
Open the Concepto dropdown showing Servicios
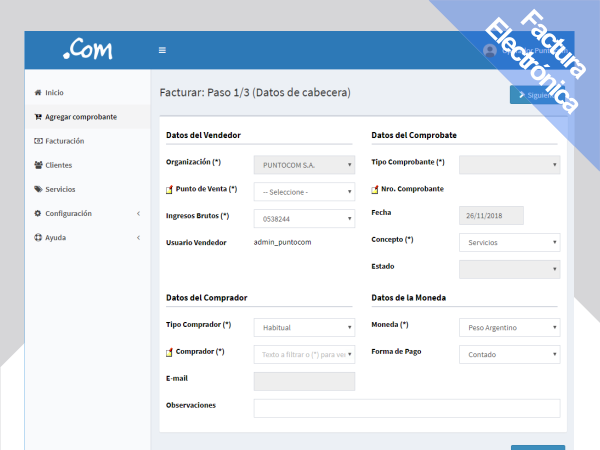pos(510,242)
